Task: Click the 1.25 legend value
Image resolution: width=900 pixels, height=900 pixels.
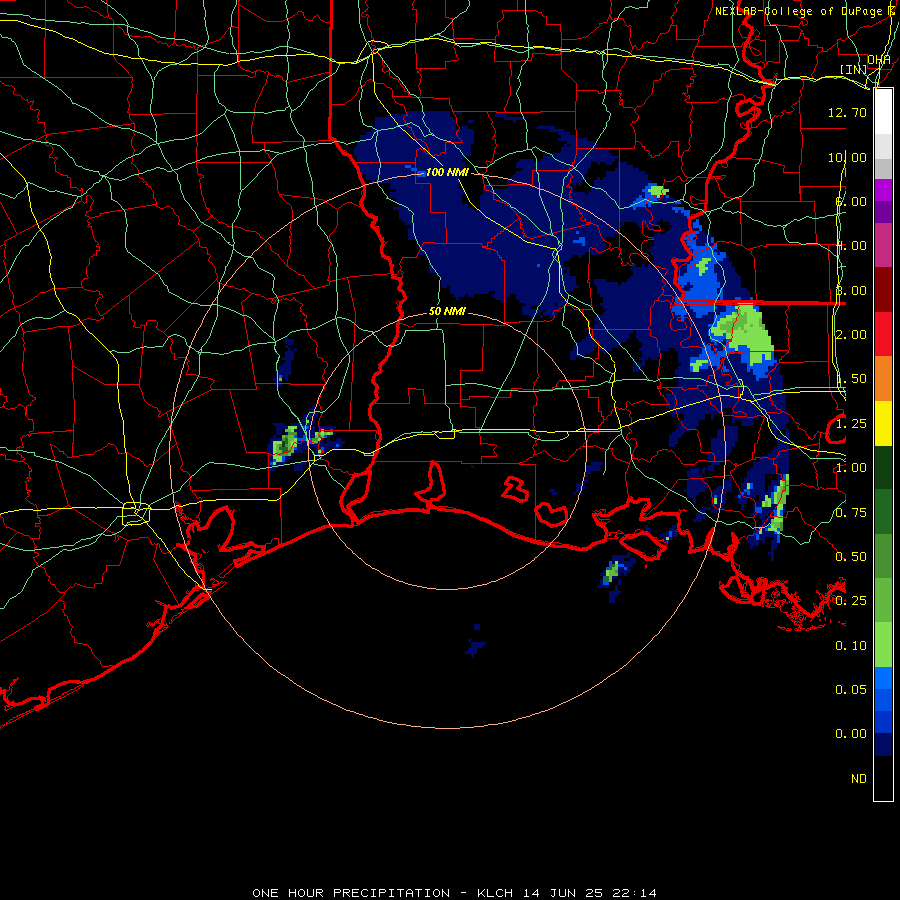Action: 851,424
